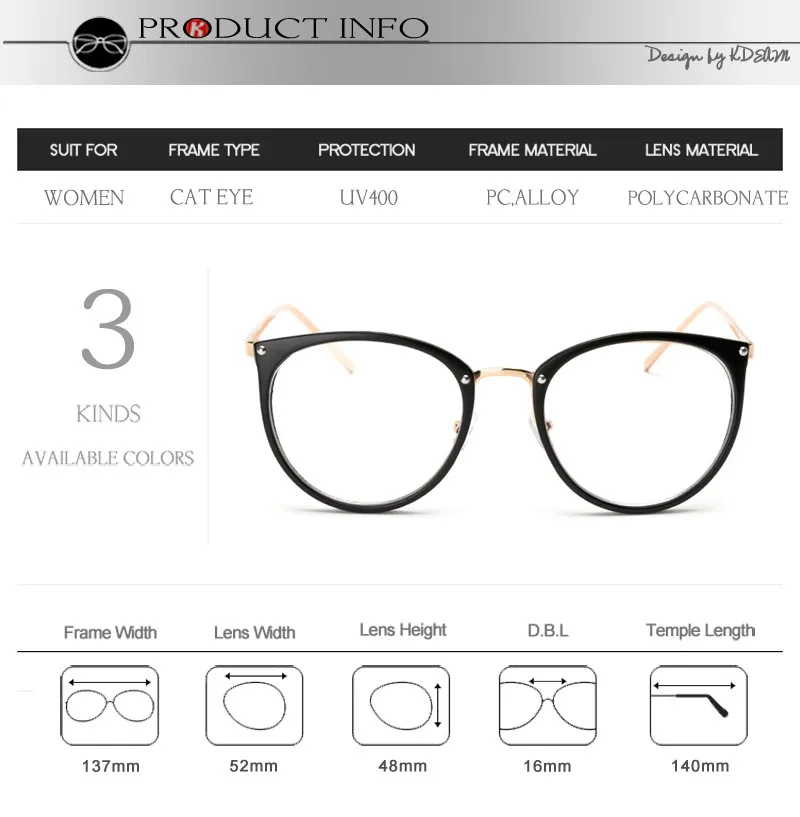Select the Temple Length diagram icon
The height and width of the screenshot is (817, 800).
coord(698,705)
